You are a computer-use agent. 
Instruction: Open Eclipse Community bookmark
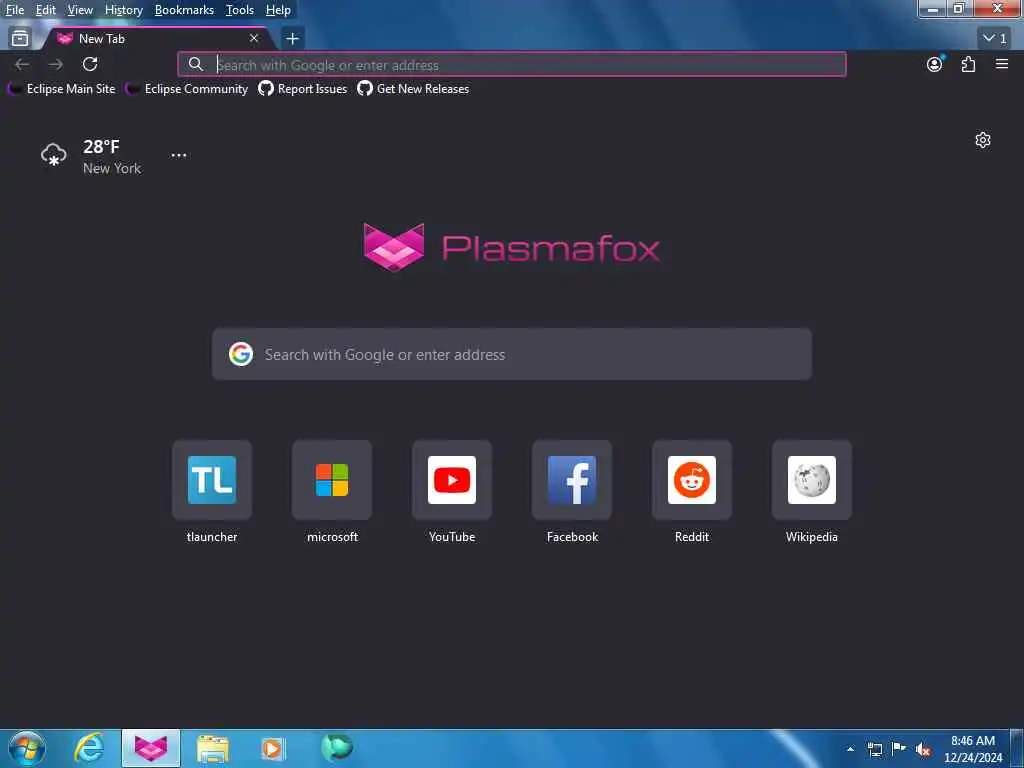[x=187, y=89]
